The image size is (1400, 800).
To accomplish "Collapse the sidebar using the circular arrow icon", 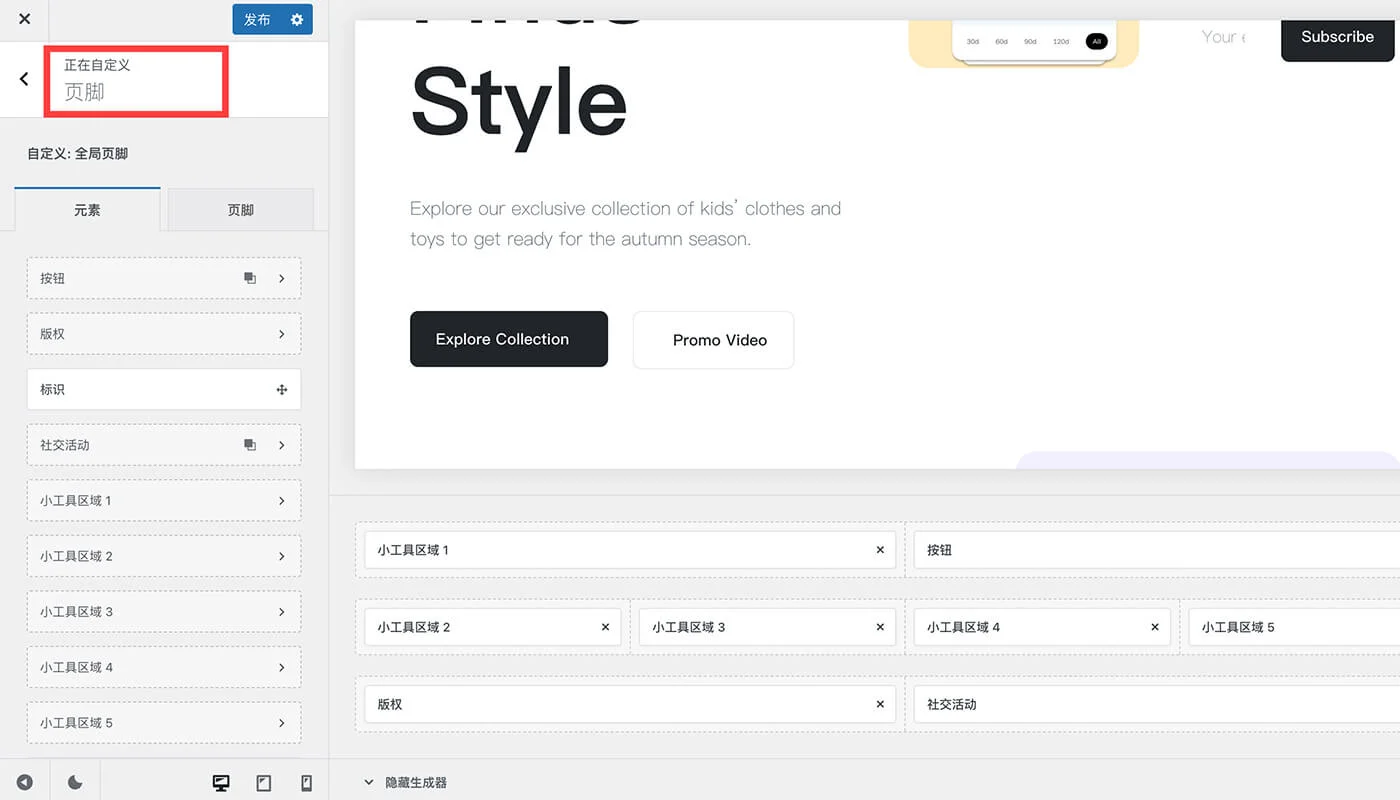I will [25, 781].
